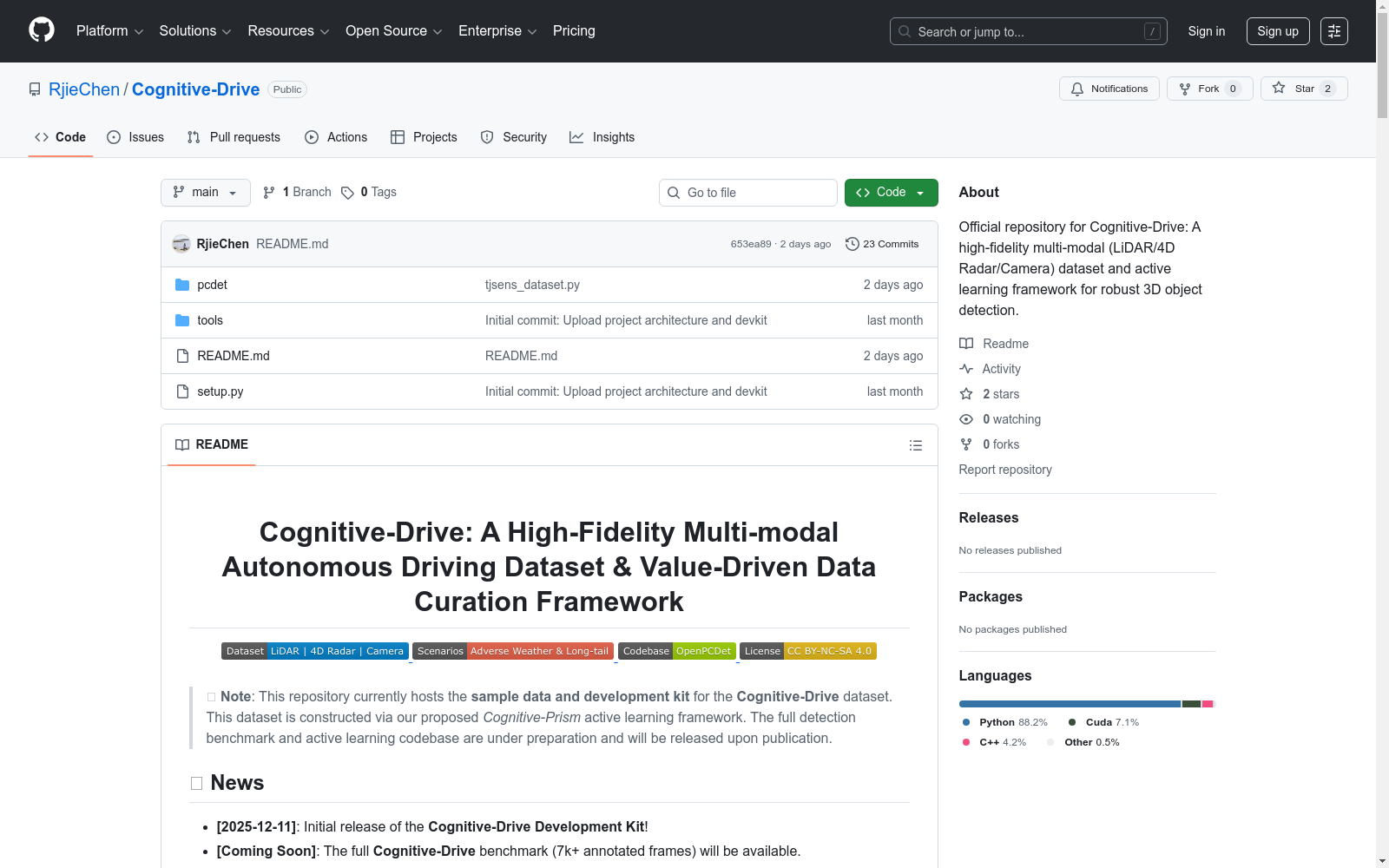The image size is (1389, 868).
Task: Expand the Enterprise menu
Action: point(497,31)
